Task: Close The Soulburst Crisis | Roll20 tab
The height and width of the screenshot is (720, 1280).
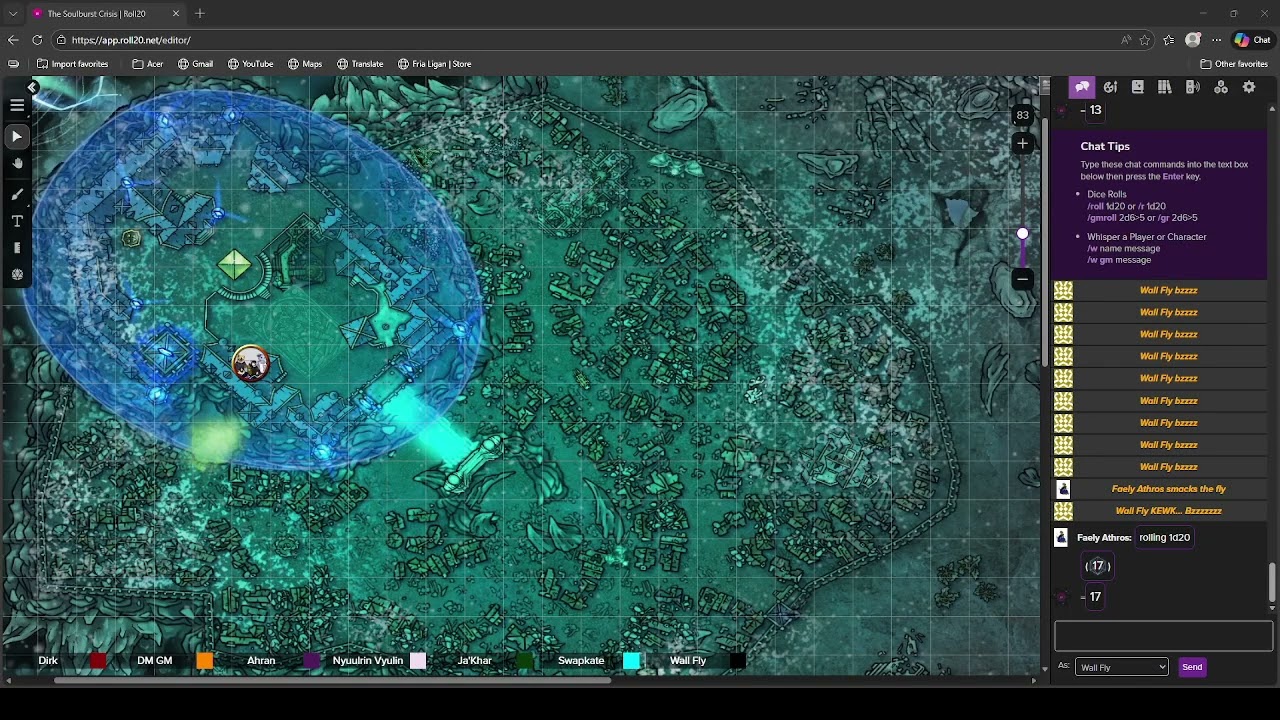Action: click(x=176, y=14)
